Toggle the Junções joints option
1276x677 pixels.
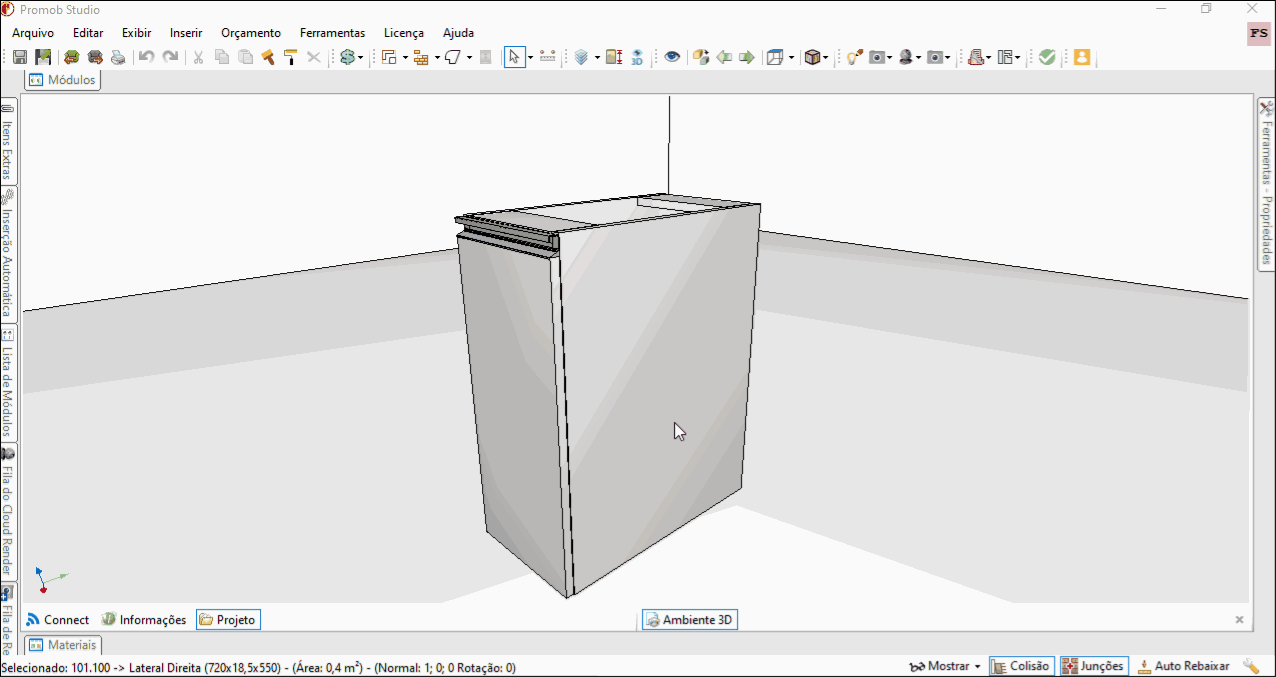1094,666
